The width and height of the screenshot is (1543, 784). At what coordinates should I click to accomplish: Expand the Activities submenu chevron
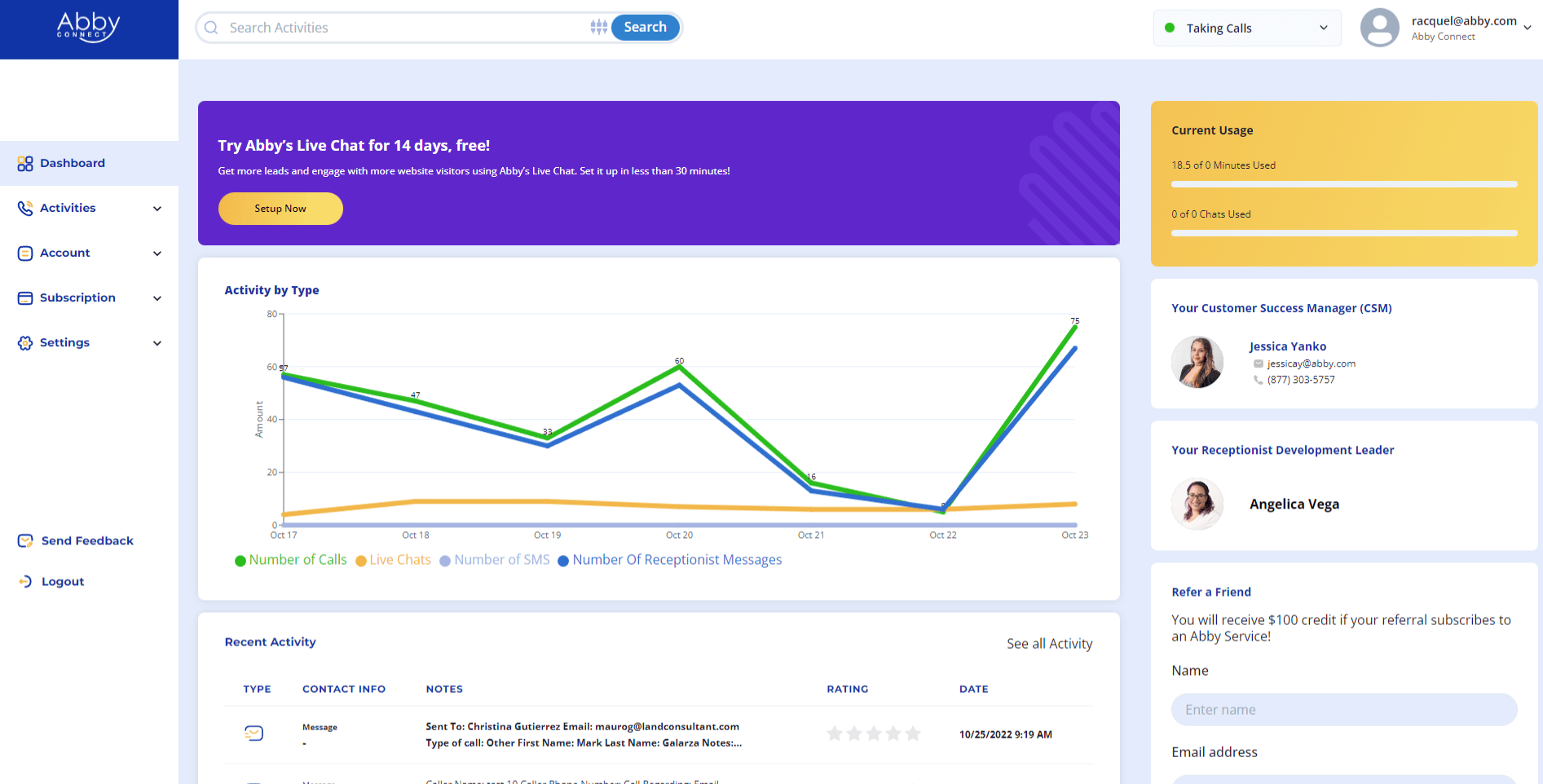[x=157, y=209]
